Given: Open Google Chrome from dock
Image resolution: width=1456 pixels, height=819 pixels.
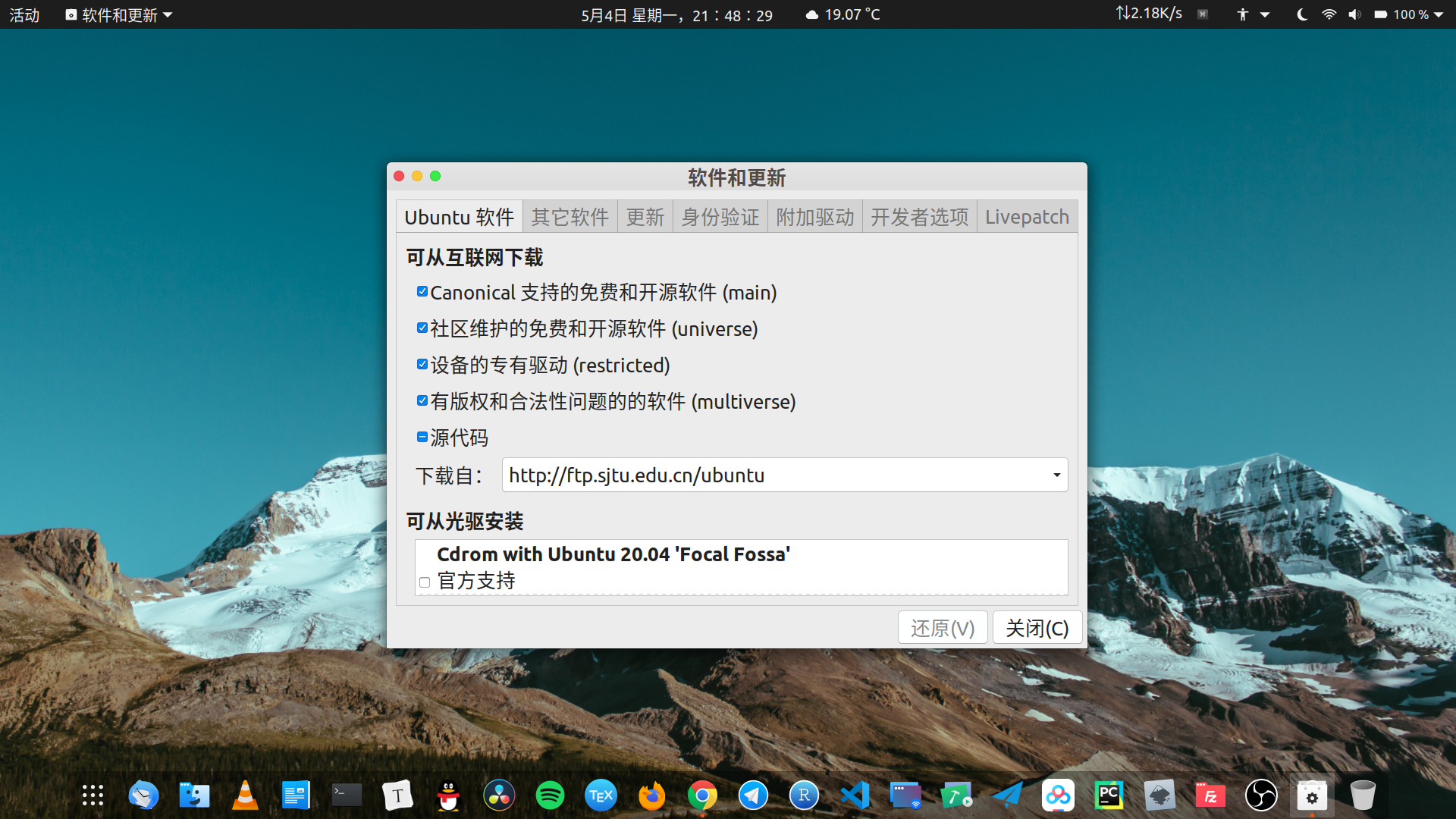Looking at the screenshot, I should coord(702,795).
